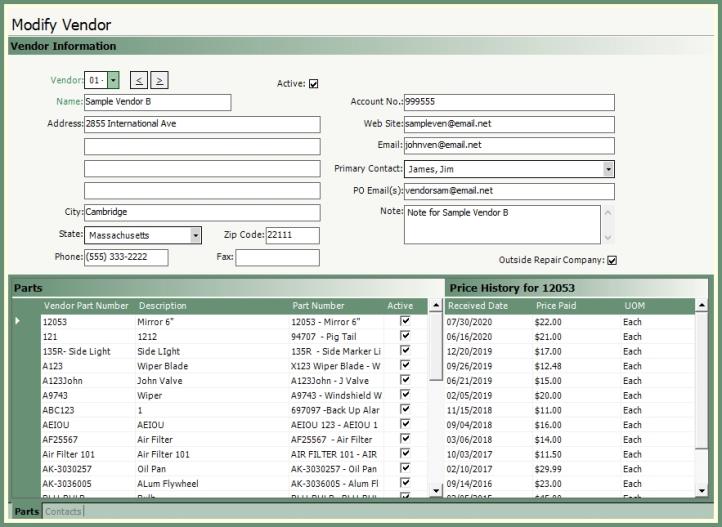Sort by Vendor Part Number column header
722x527 pixels.
(x=85, y=306)
